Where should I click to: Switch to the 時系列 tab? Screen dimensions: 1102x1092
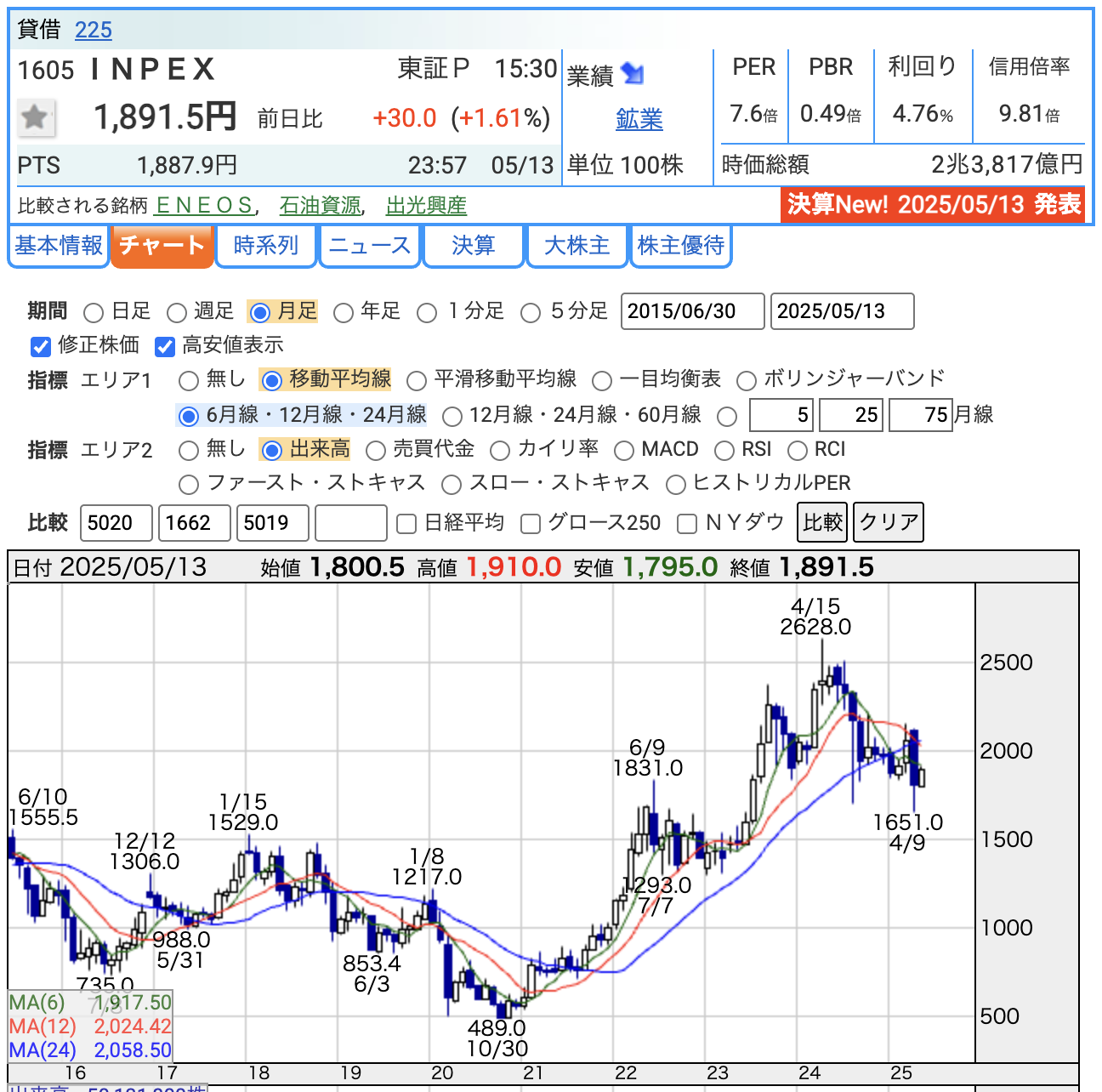tap(266, 246)
